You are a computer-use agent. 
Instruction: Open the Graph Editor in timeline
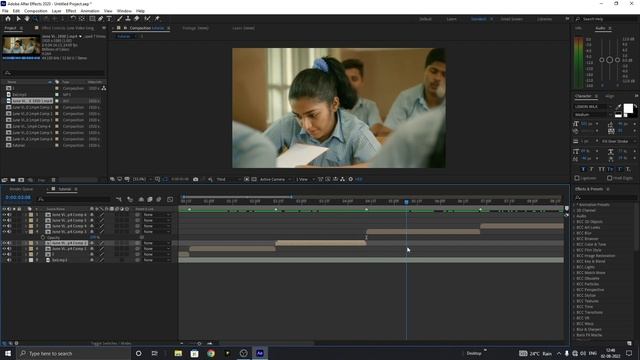[x=170, y=199]
